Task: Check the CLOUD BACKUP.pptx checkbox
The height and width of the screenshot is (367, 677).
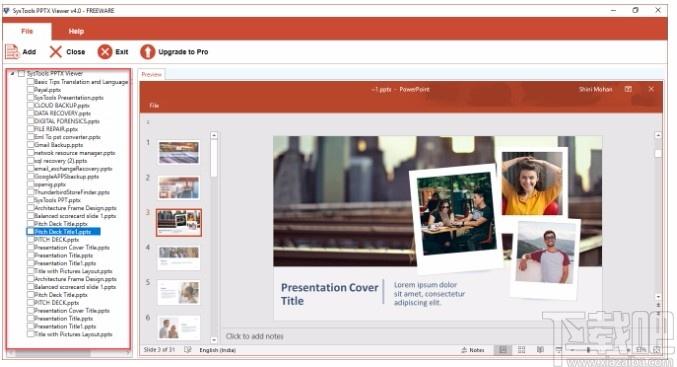Action: tap(30, 105)
